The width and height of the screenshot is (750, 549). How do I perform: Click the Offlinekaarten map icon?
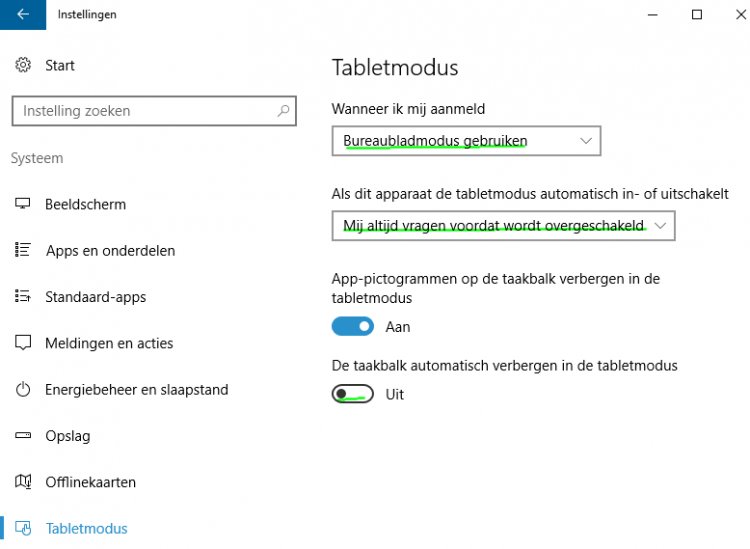click(x=23, y=482)
